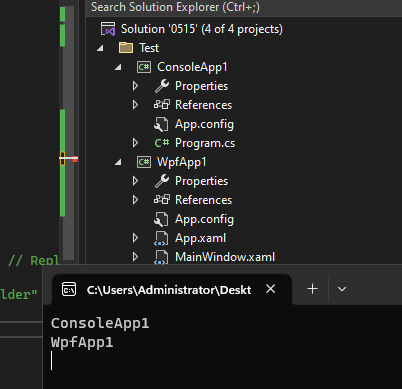Click the terminal icon on the console tab
Viewport: 402px width, 389px height.
coord(69,289)
